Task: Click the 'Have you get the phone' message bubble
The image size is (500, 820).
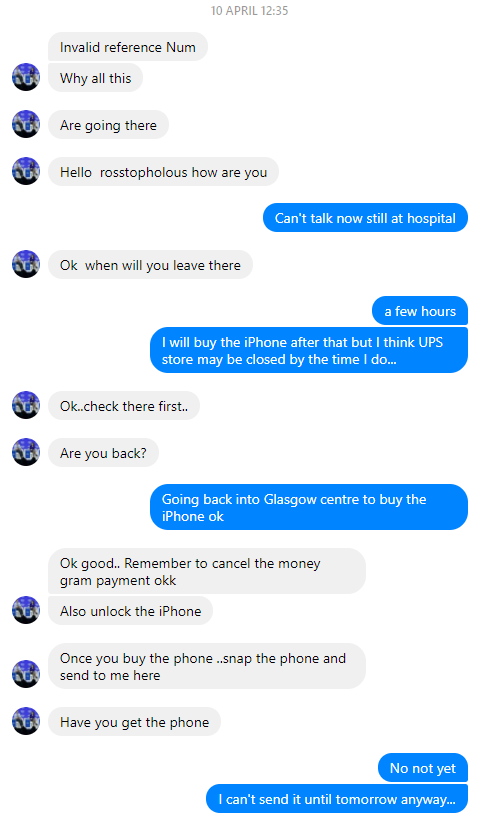Action: [134, 722]
